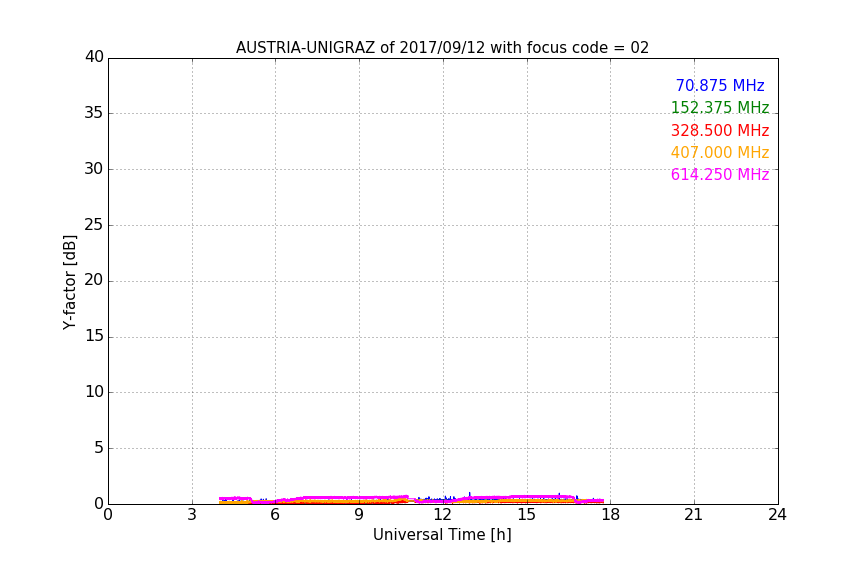The width and height of the screenshot is (864, 576).
Task: Click the x-axis tick label 3
Action: click(192, 515)
